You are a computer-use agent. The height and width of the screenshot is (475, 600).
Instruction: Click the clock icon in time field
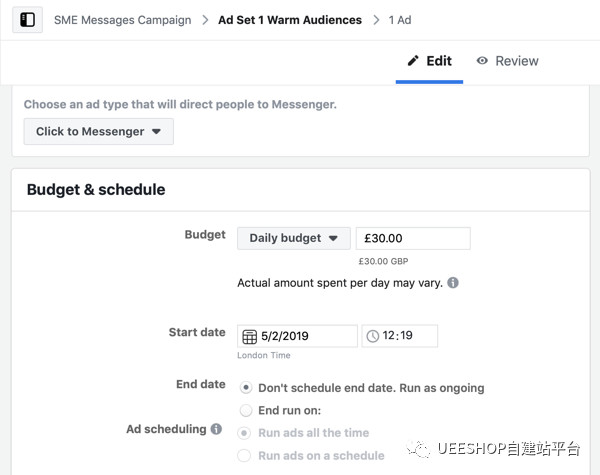(x=373, y=336)
